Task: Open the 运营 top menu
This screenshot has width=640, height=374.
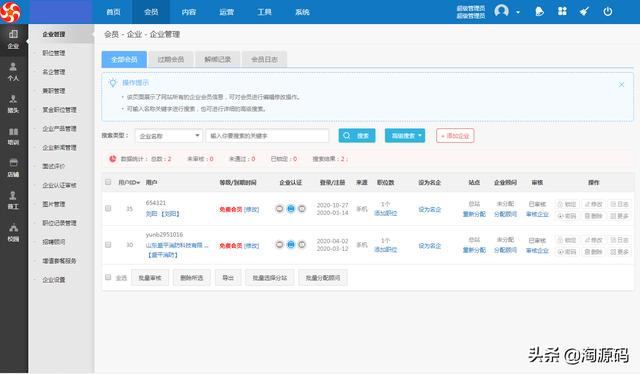Action: click(227, 12)
